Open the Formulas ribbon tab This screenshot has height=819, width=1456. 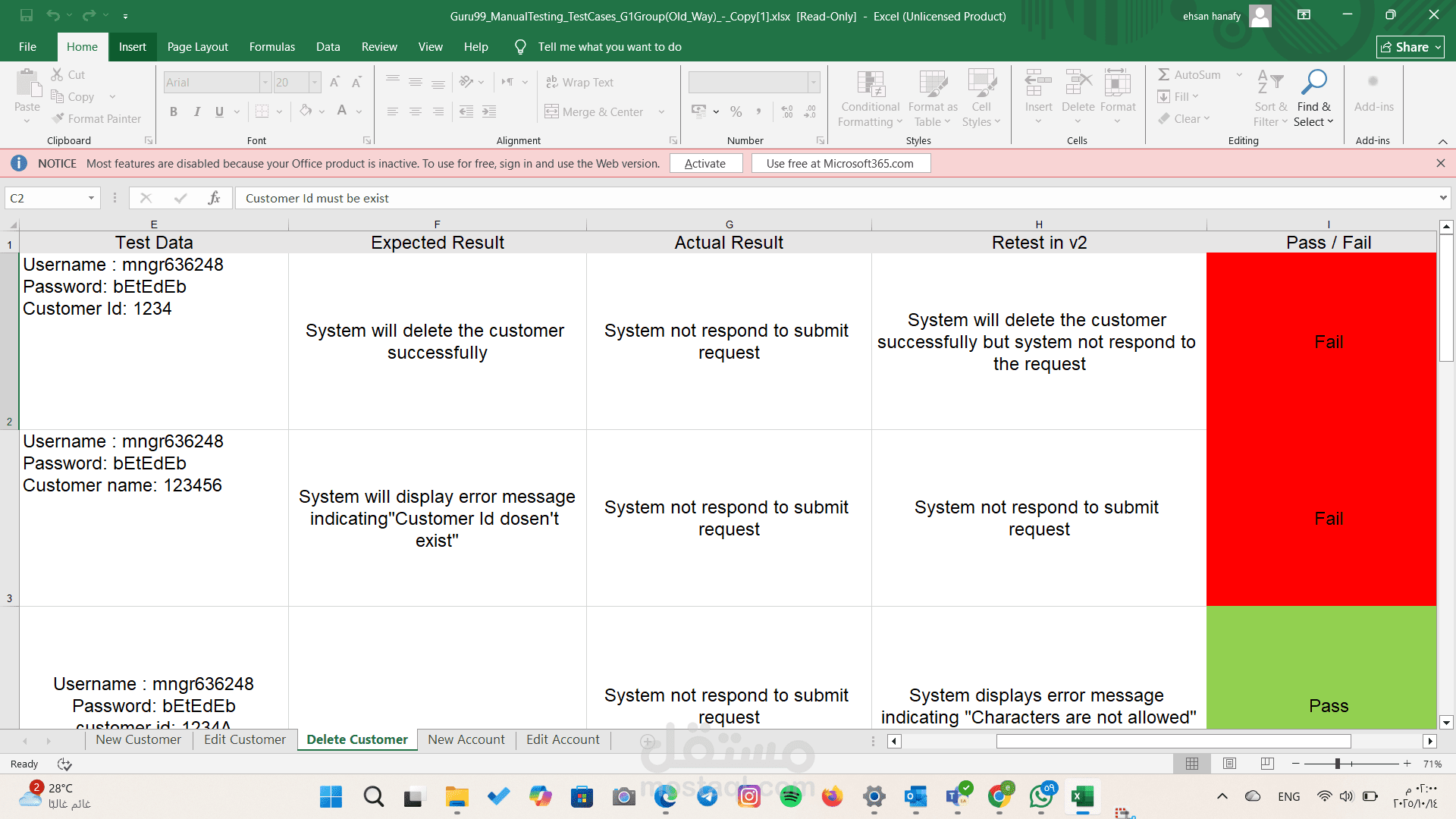pyautogui.click(x=271, y=47)
